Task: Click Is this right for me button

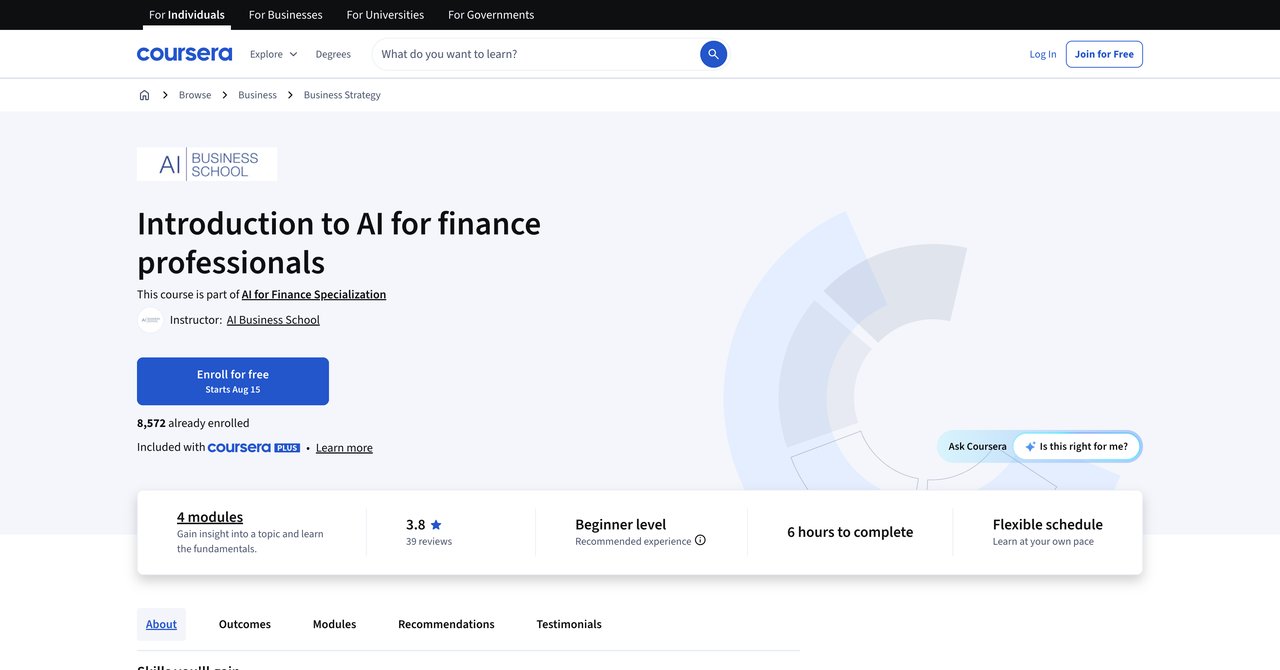Action: (x=1077, y=447)
